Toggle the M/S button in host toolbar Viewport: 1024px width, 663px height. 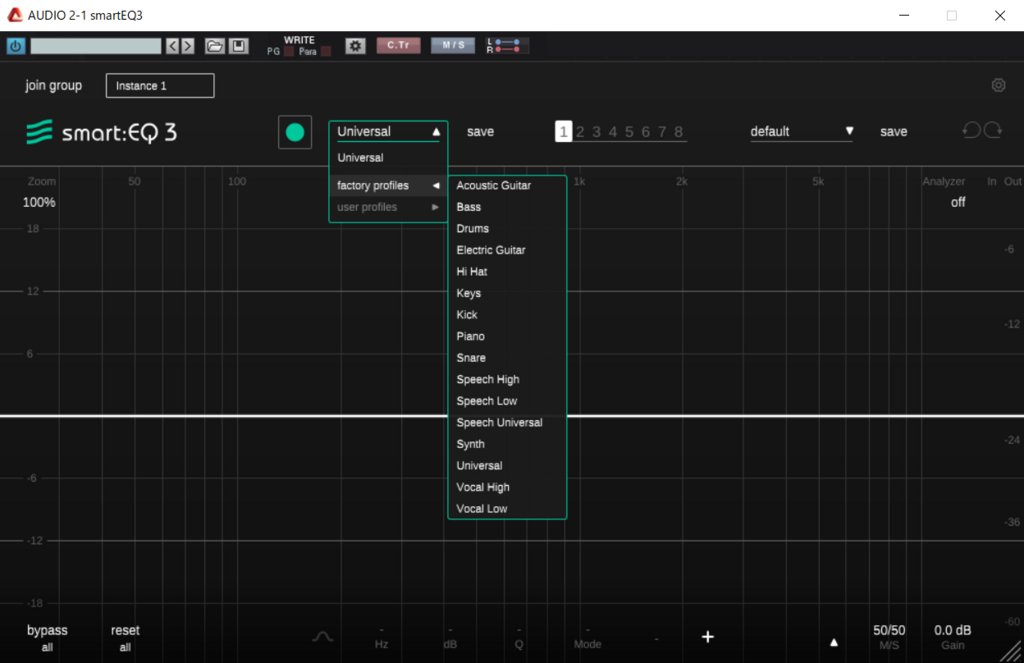(453, 45)
